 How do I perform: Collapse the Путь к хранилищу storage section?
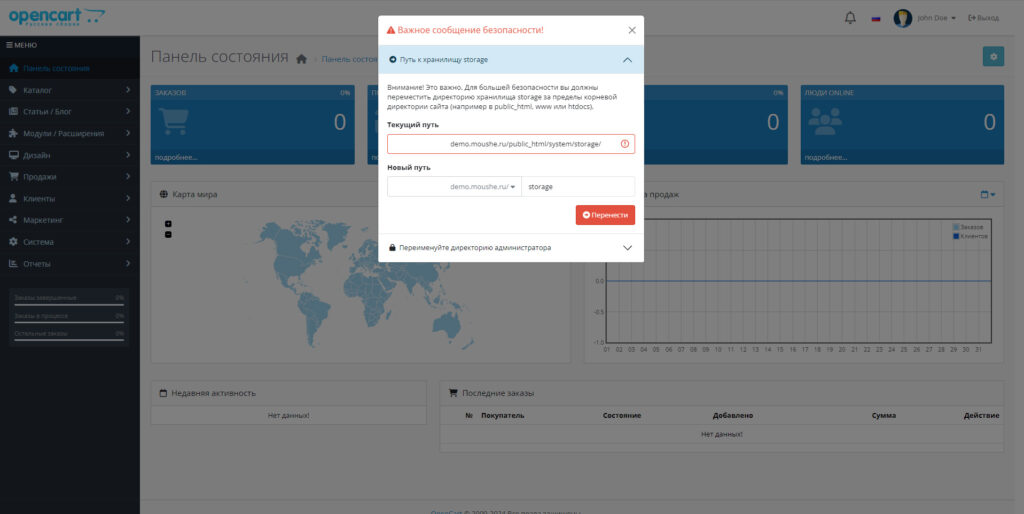tap(511, 59)
